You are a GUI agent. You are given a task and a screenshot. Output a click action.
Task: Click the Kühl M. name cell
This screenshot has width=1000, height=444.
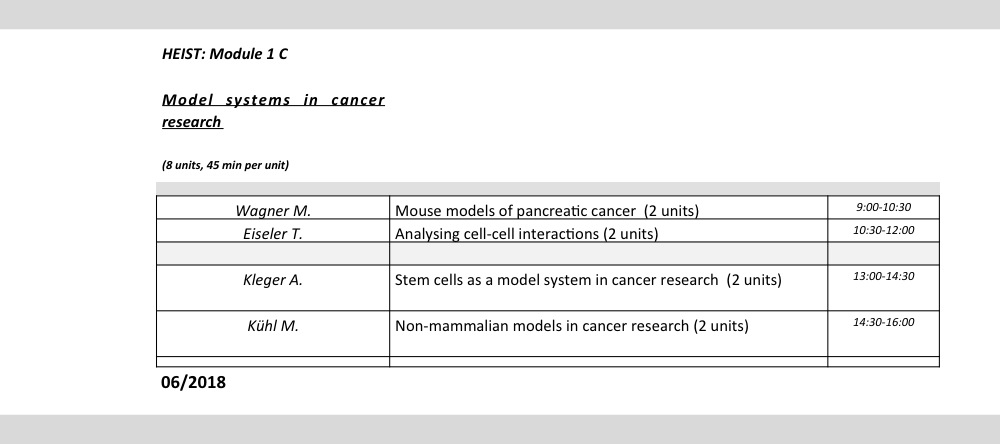(273, 334)
